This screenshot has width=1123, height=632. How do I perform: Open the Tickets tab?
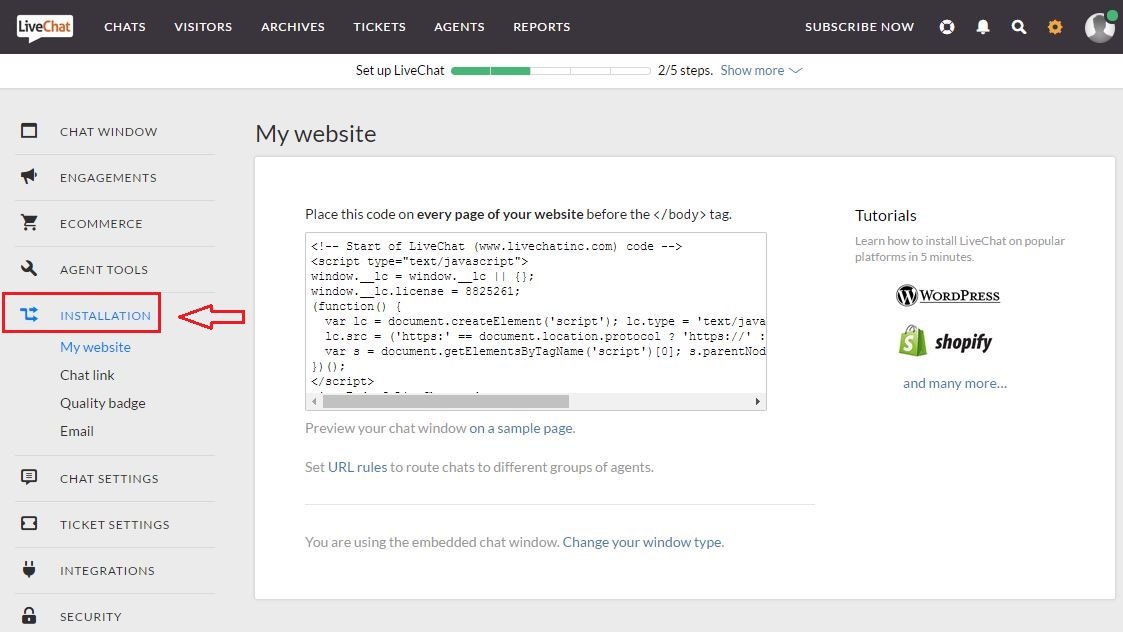(x=380, y=27)
